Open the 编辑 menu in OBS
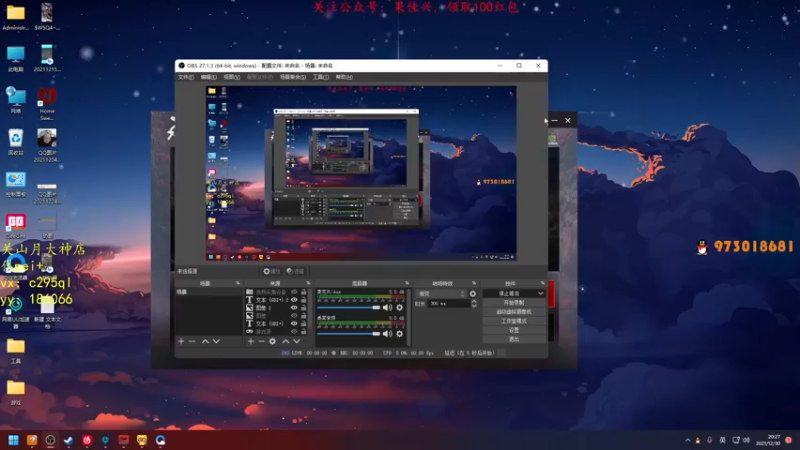 208,77
